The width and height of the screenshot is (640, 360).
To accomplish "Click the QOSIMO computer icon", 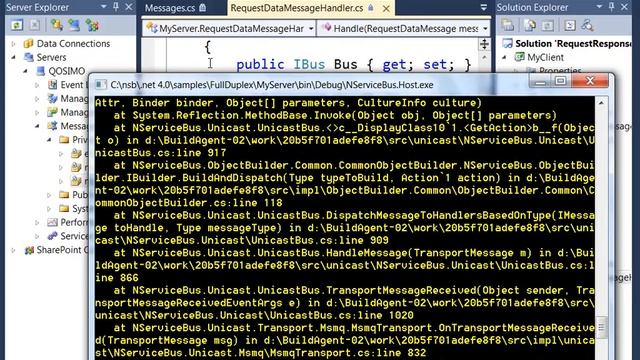I will click(x=40, y=71).
